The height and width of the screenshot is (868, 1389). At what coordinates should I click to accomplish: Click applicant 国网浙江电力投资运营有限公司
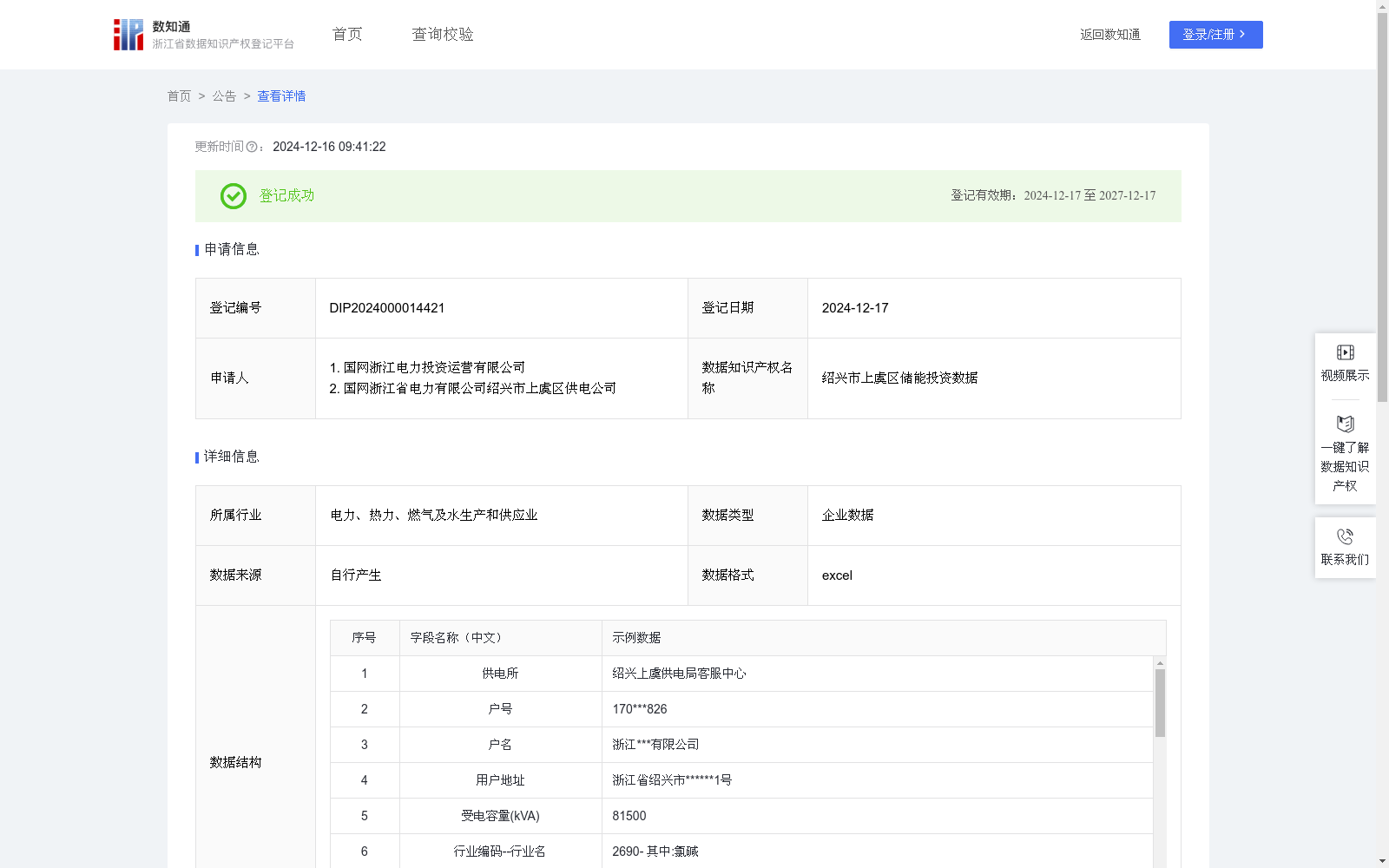click(x=434, y=368)
